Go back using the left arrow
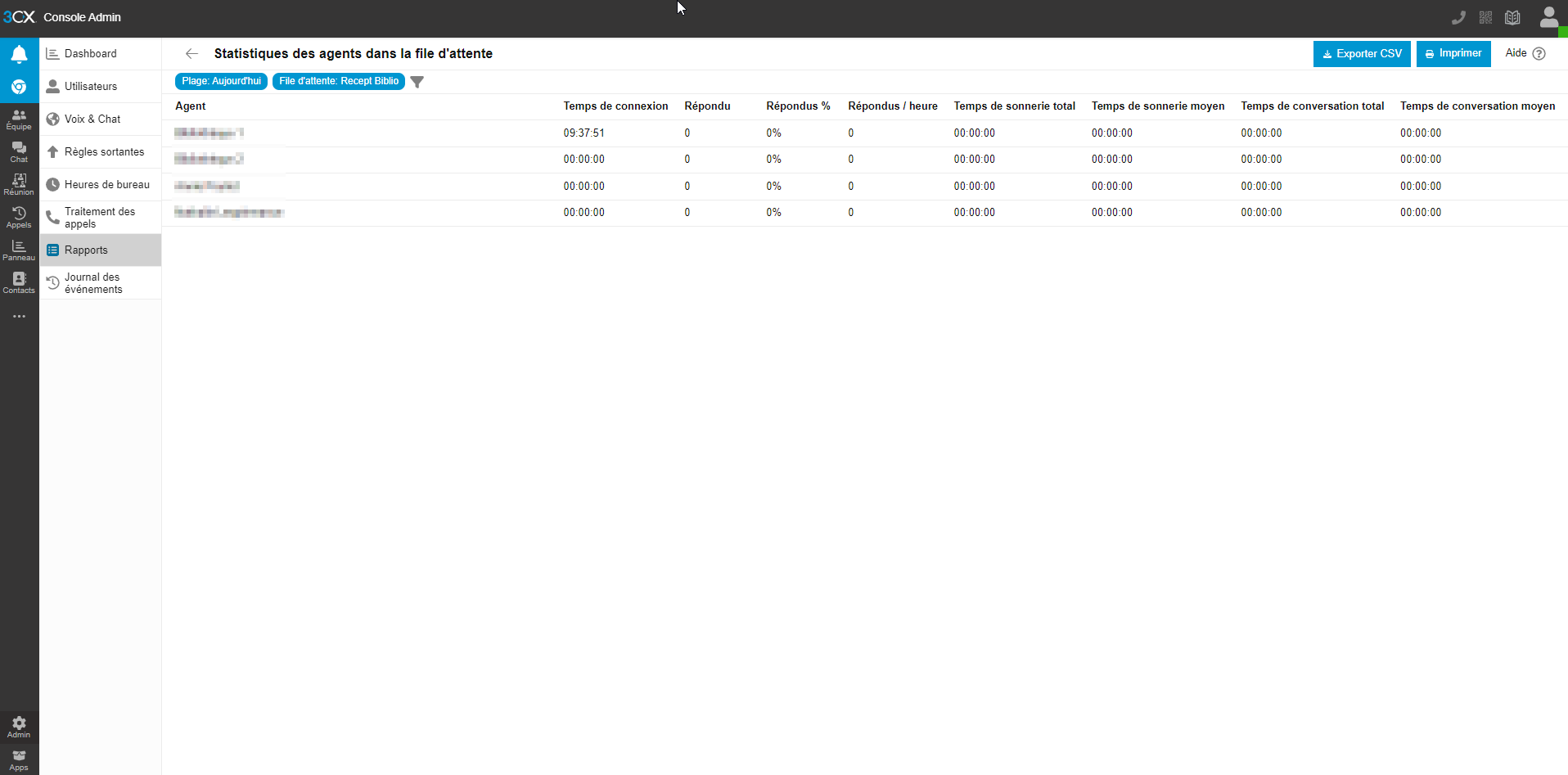 (191, 54)
